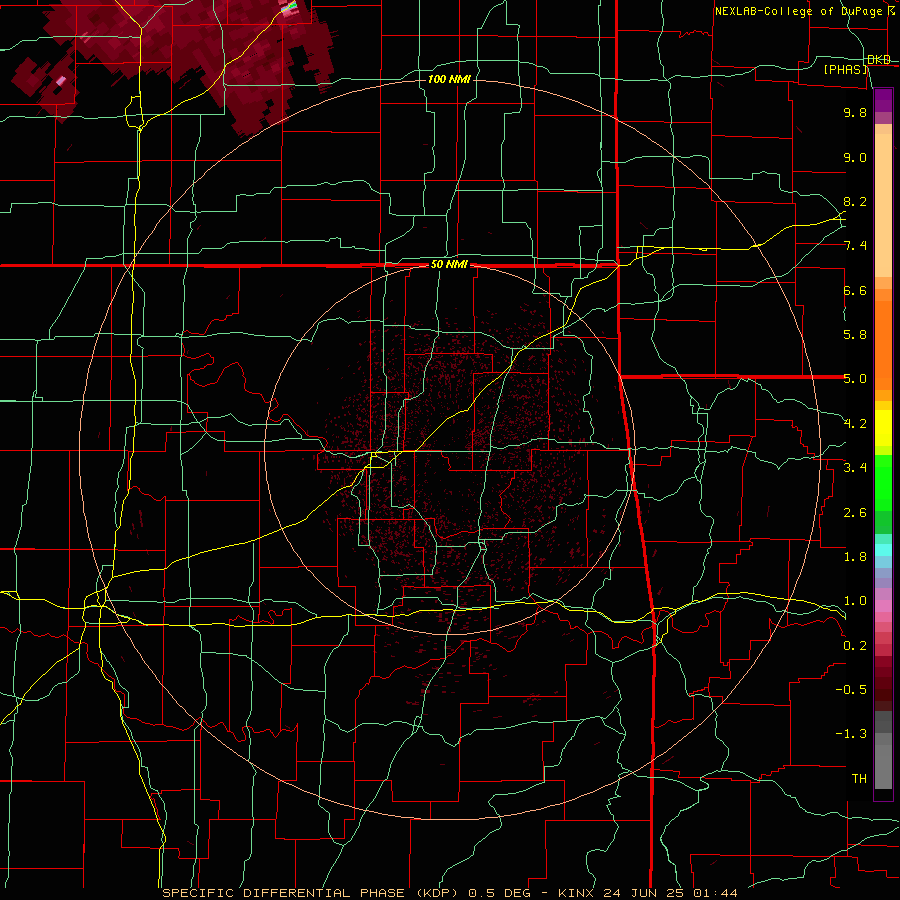Image resolution: width=900 pixels, height=900 pixels.
Task: Pick the pale peach band on color scale
Action: pyautogui.click(x=883, y=205)
